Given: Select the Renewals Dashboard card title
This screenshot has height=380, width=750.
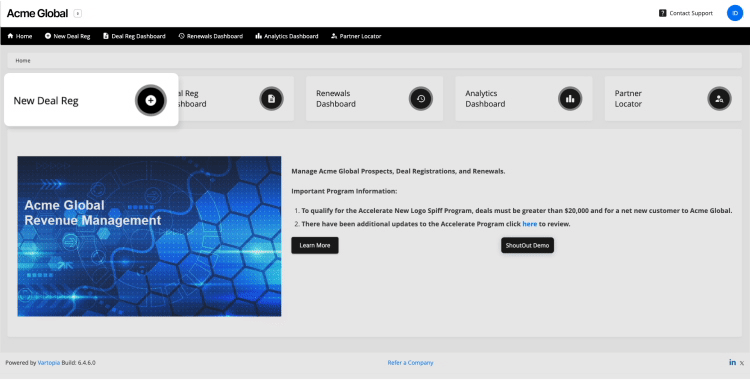Looking at the screenshot, I should coord(336,99).
